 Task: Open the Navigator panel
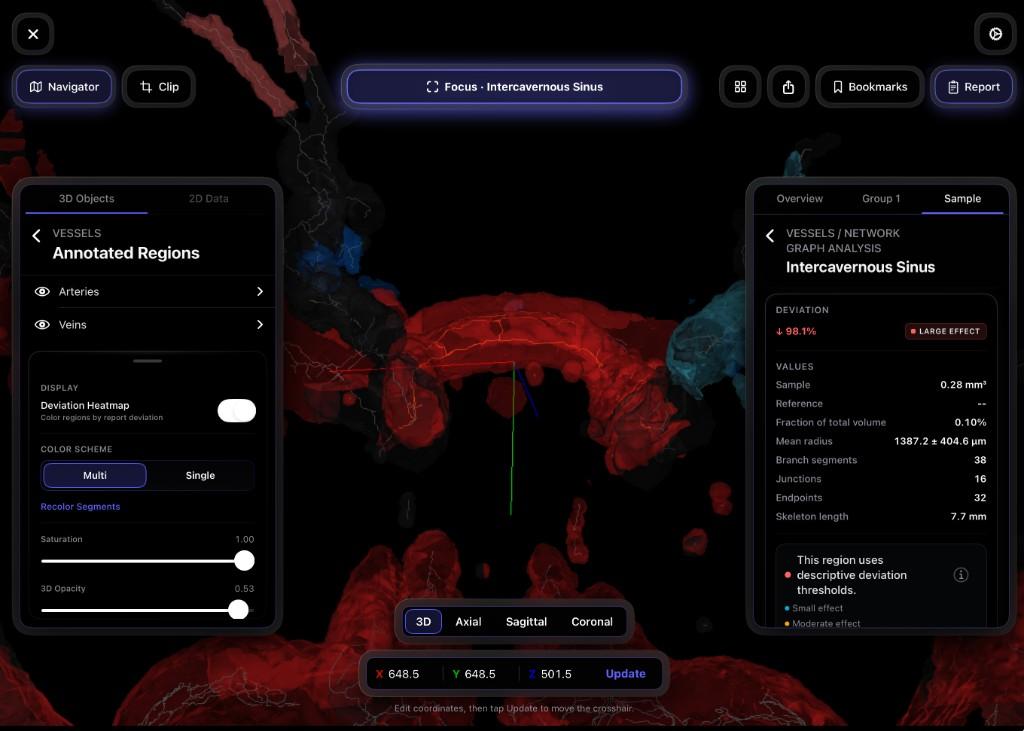(x=64, y=87)
